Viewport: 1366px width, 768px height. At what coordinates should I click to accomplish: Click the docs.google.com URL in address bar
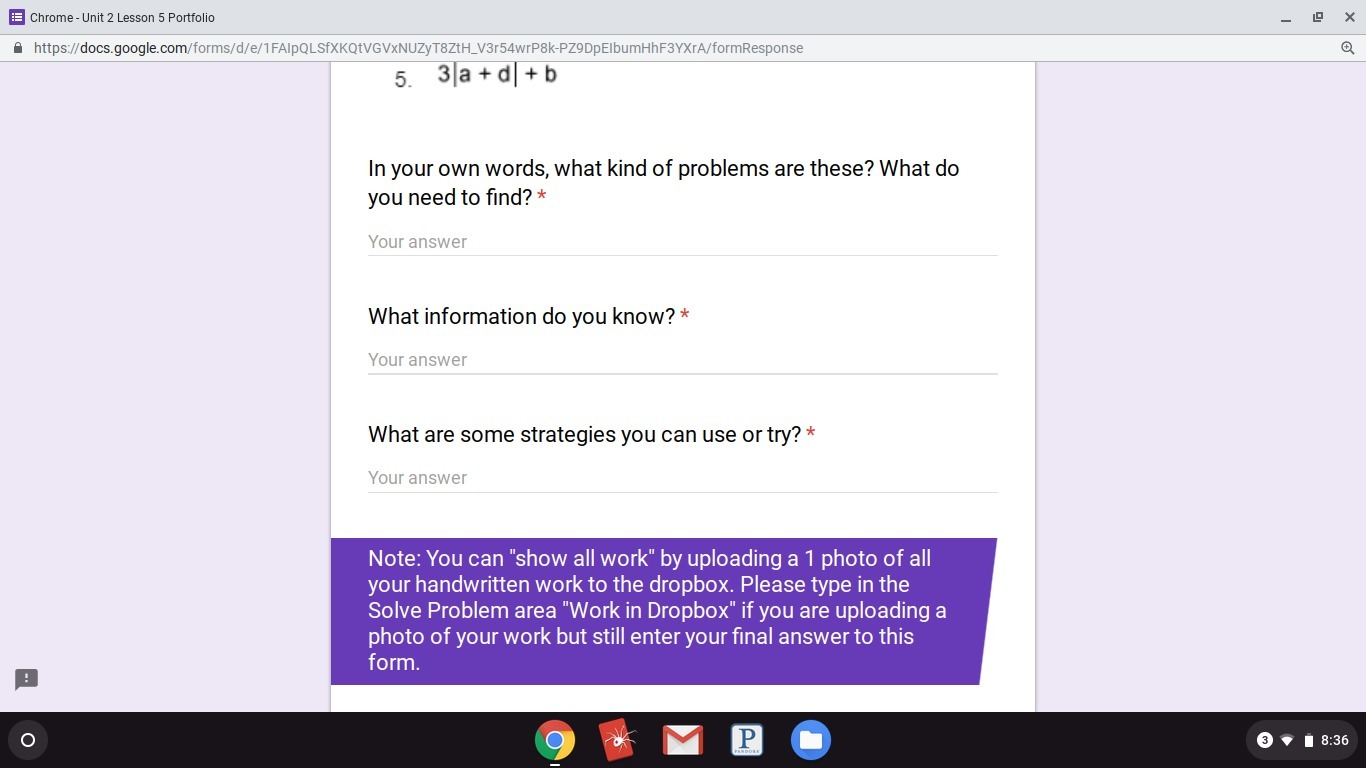pos(418,48)
